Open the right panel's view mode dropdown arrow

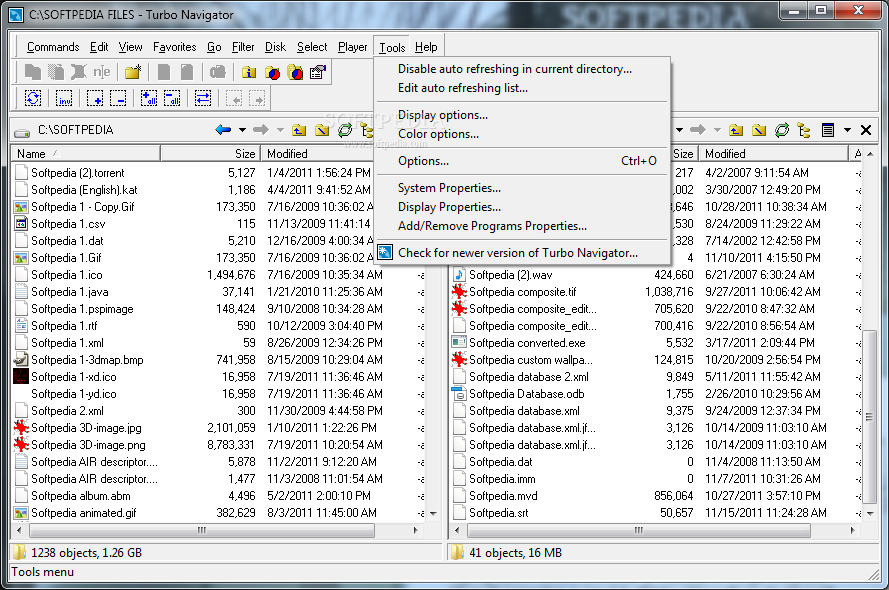(x=847, y=130)
